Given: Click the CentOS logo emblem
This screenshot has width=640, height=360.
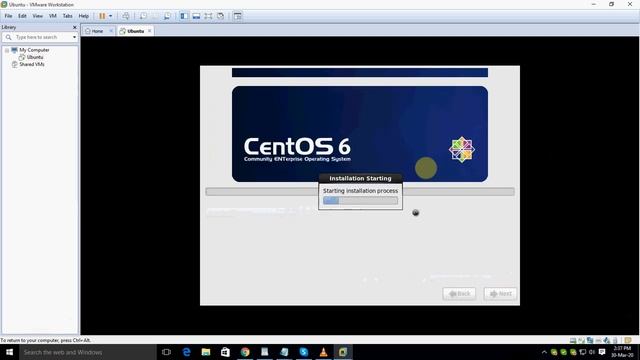Looking at the screenshot, I should (x=462, y=149).
